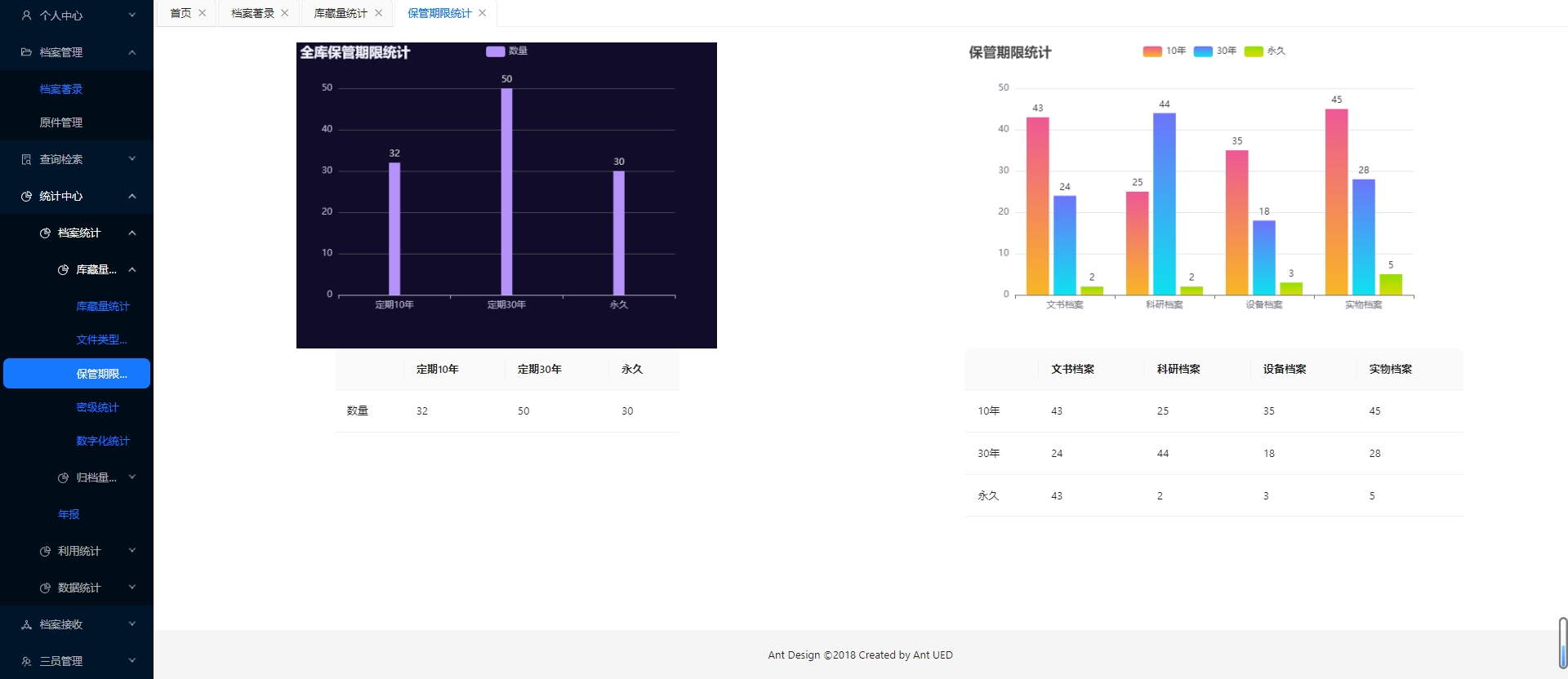Viewport: 1568px width, 679px height.
Task: Expand the 个人中心 menu chevron
Action: click(x=132, y=15)
